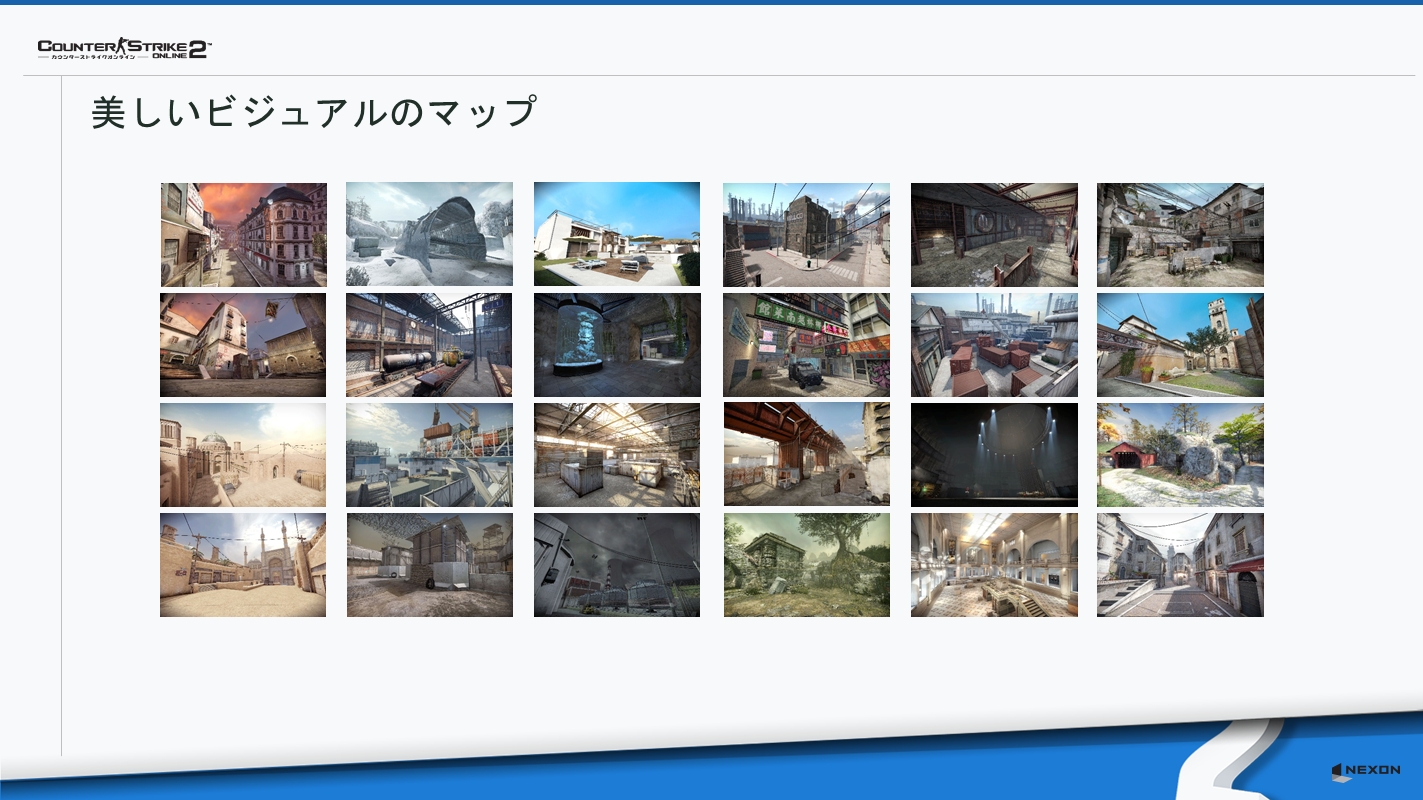The width and height of the screenshot is (1423, 800).
Task: Open the rusty elevated overpass thumbnail
Action: coord(806,455)
